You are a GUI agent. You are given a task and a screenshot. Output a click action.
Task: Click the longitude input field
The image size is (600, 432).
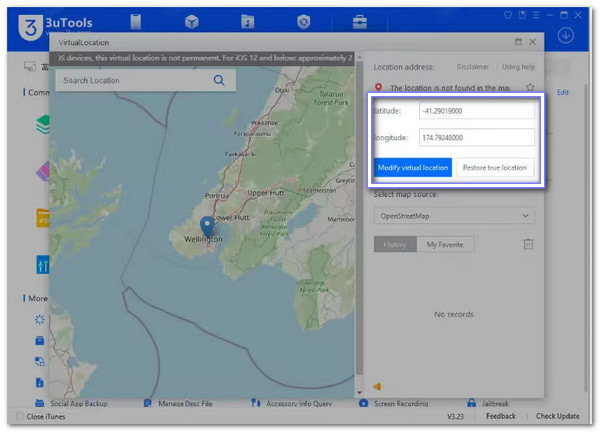[477, 137]
